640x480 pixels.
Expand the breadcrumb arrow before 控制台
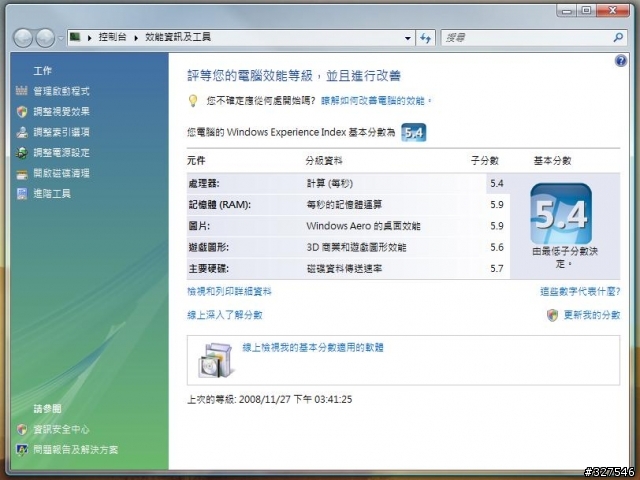coord(89,38)
